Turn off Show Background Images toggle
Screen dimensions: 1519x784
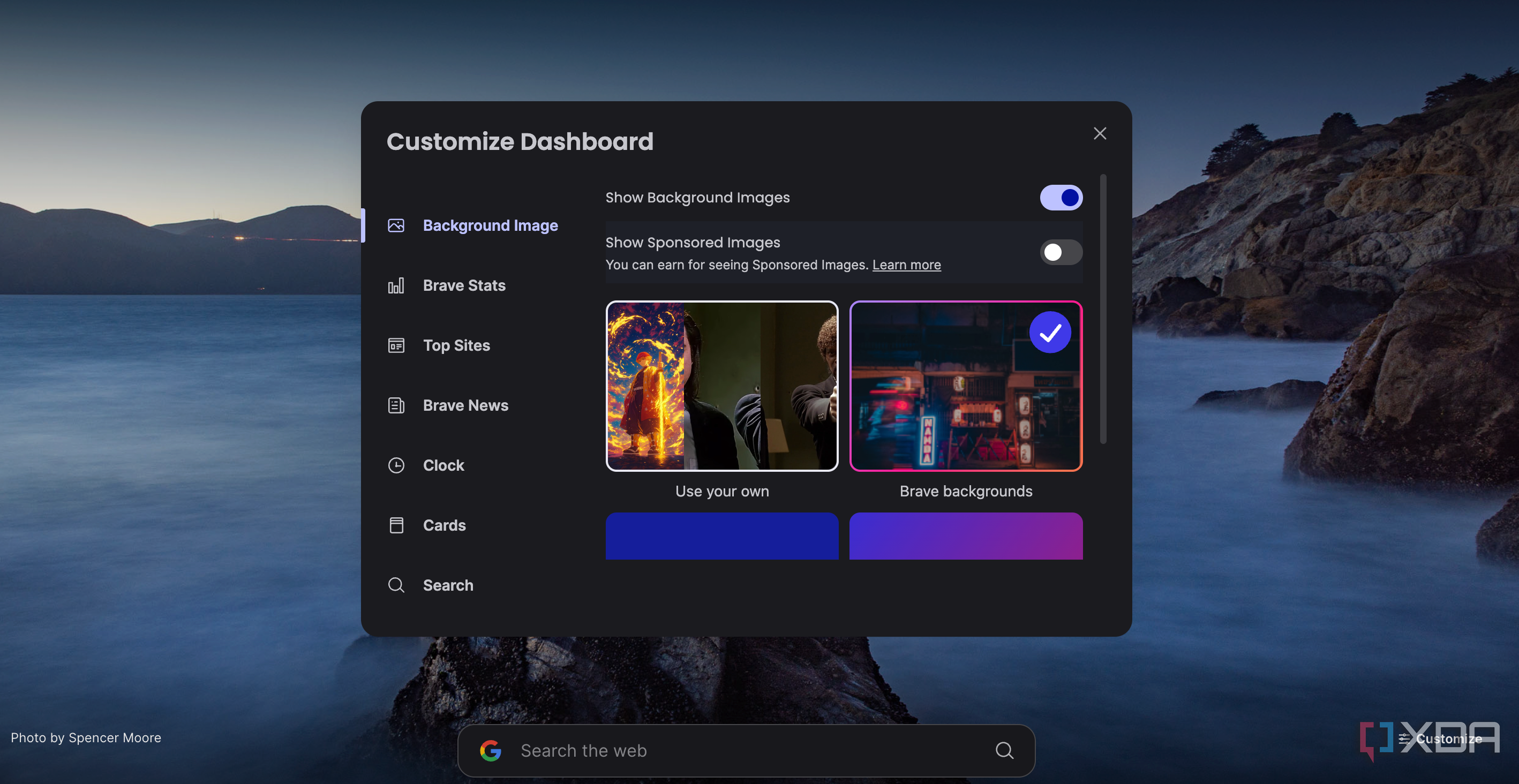pos(1061,198)
